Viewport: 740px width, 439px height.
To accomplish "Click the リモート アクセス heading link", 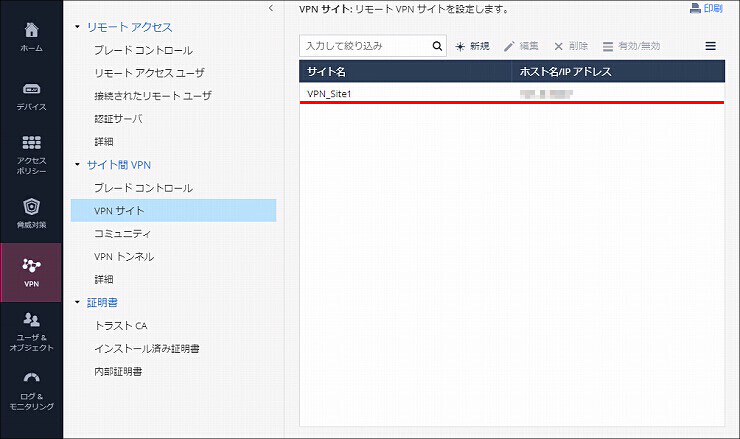I will [130, 27].
